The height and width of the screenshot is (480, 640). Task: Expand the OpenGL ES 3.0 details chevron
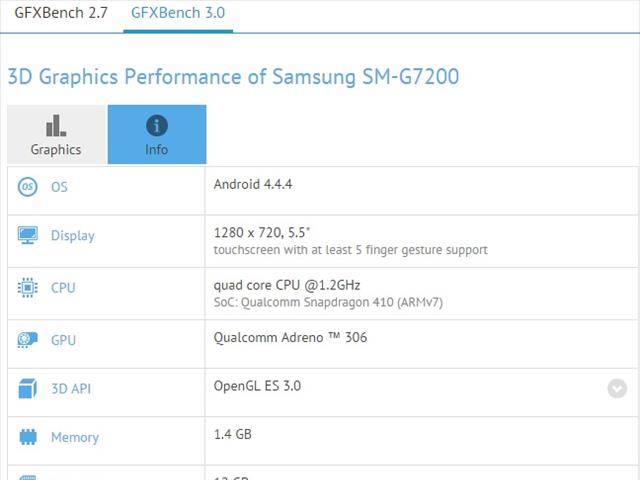617,388
